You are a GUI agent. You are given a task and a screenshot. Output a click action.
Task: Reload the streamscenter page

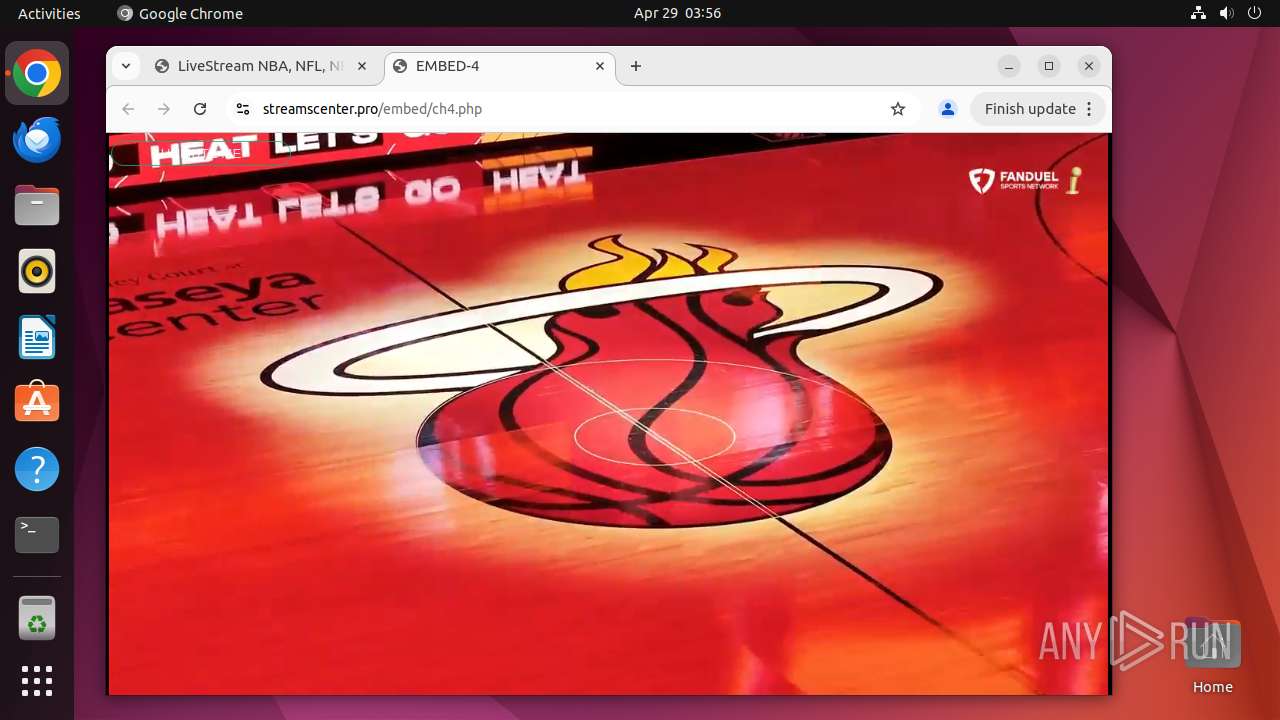200,109
